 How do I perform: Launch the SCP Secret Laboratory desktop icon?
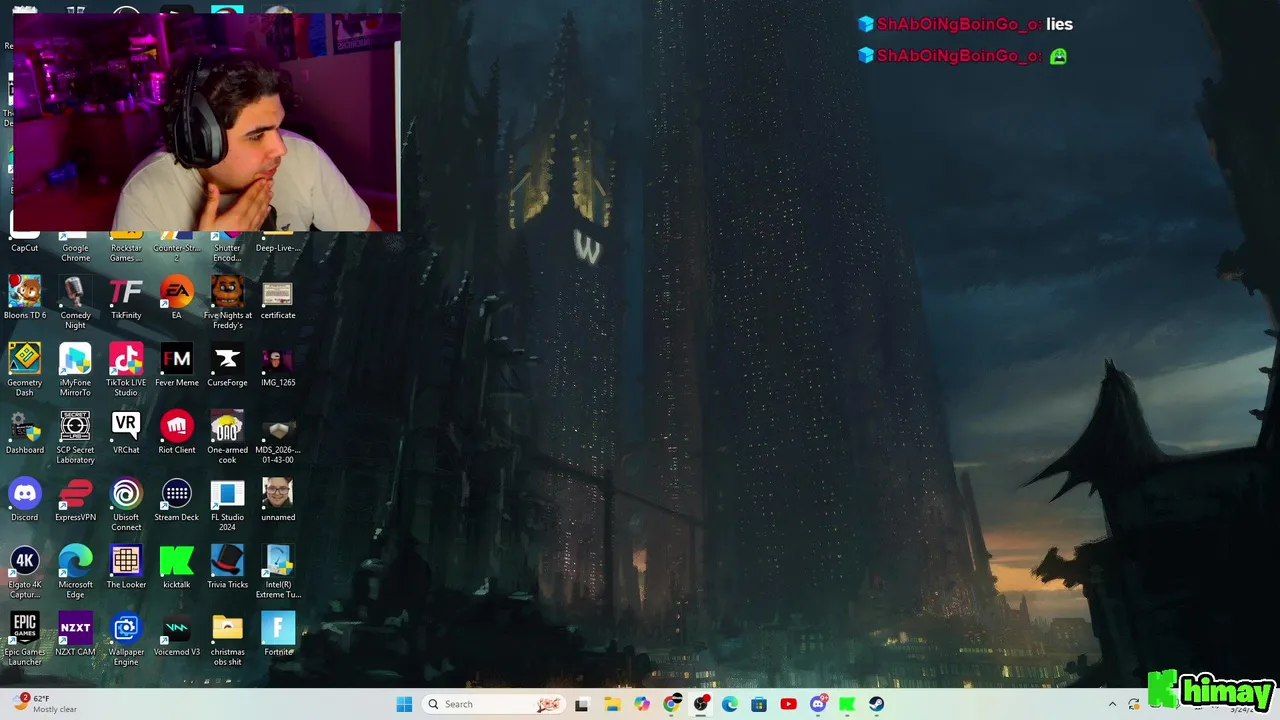click(x=75, y=427)
